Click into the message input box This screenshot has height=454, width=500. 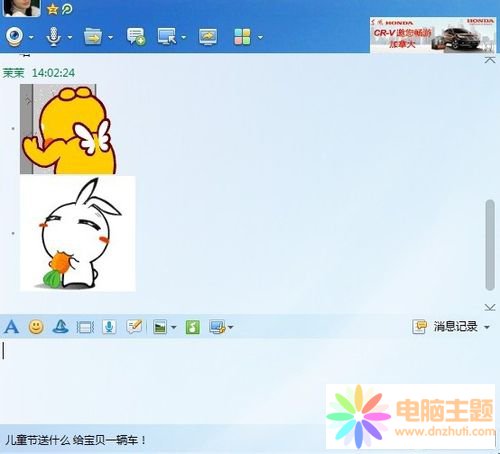[163, 380]
